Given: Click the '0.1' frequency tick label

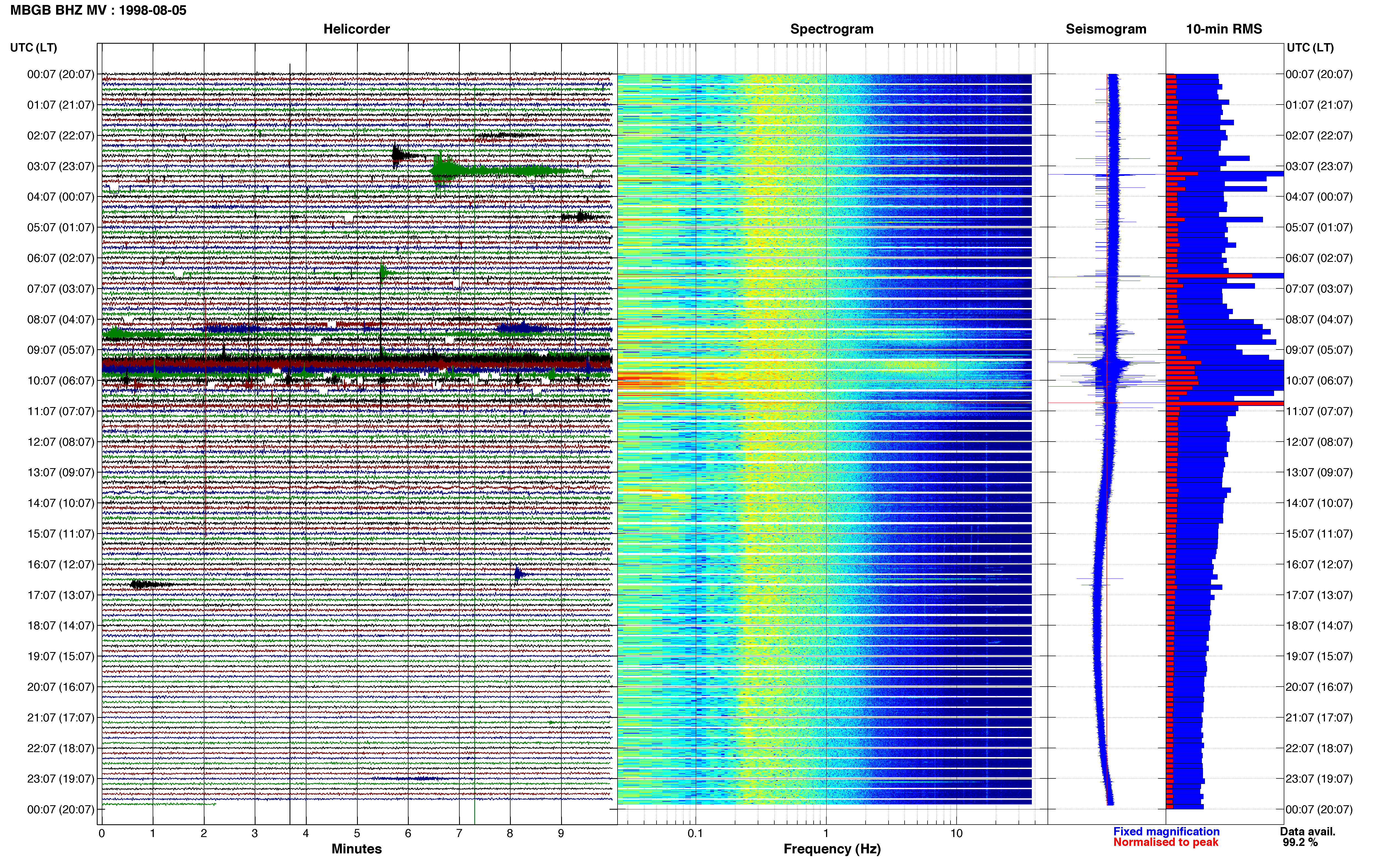Looking at the screenshot, I should pyautogui.click(x=695, y=833).
